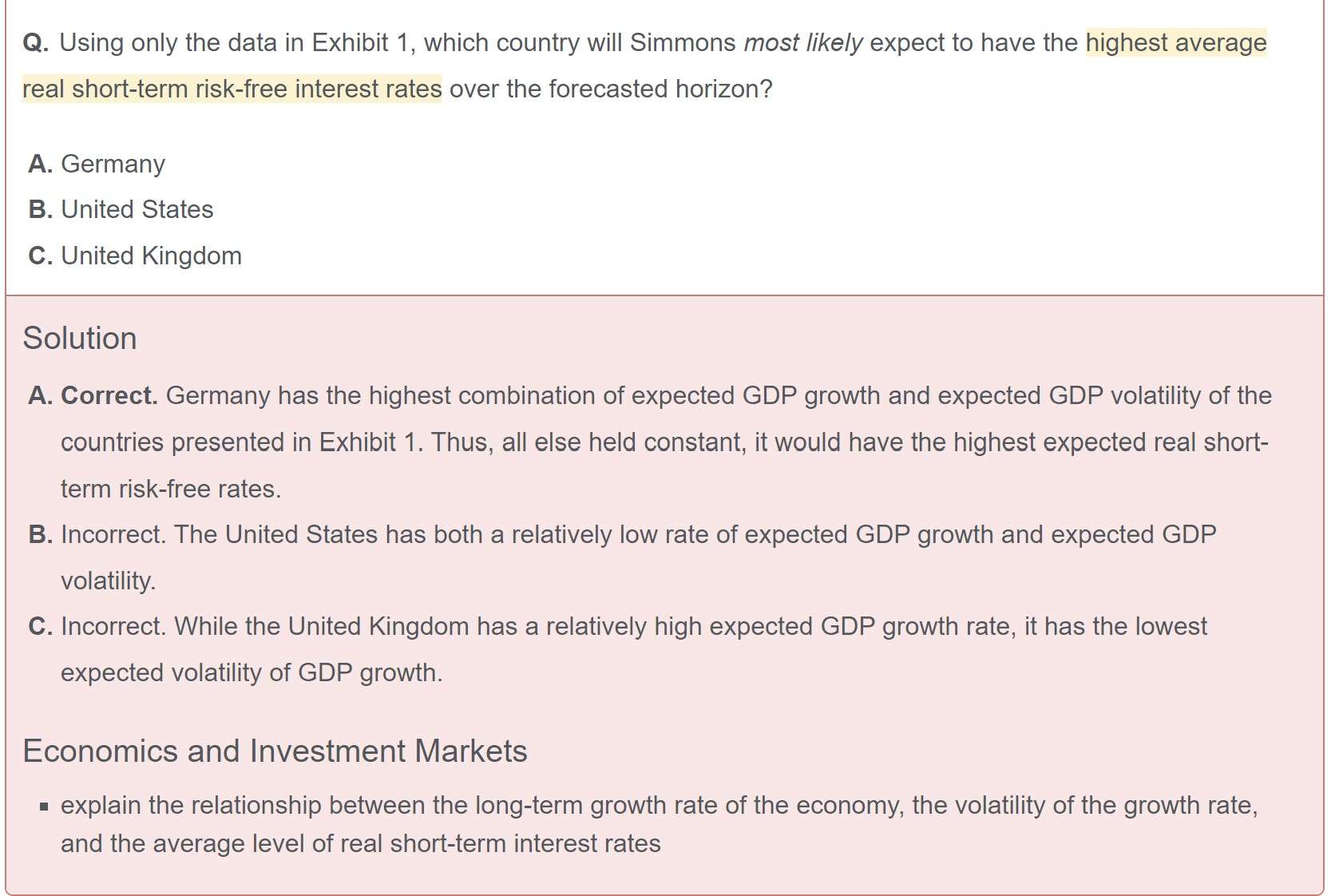This screenshot has width=1335, height=896.
Task: Click the "Solution" heading
Action: tap(80, 339)
